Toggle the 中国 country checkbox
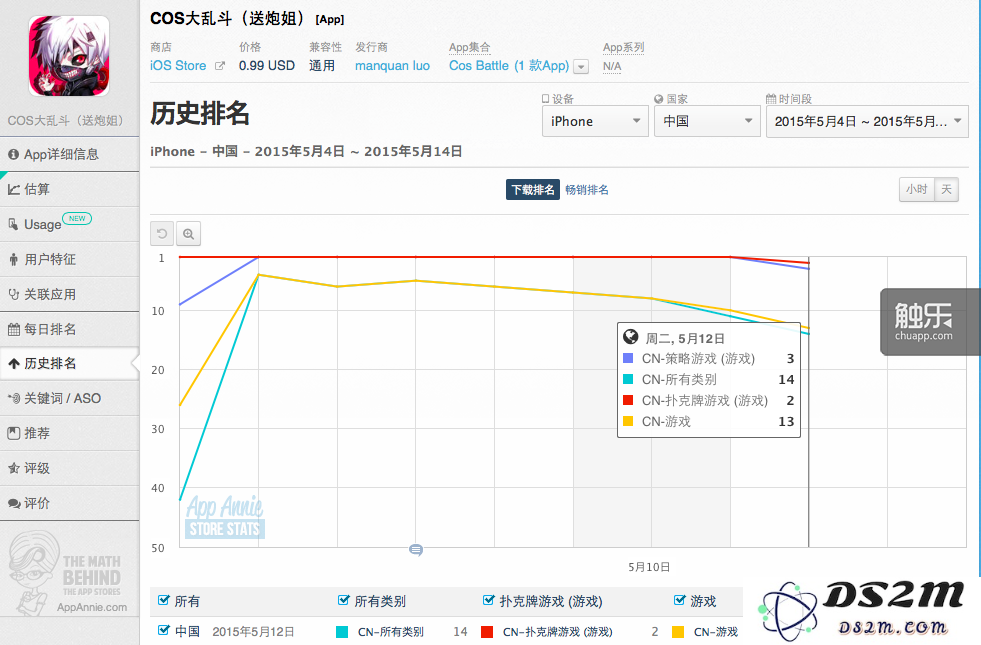 tap(164, 631)
